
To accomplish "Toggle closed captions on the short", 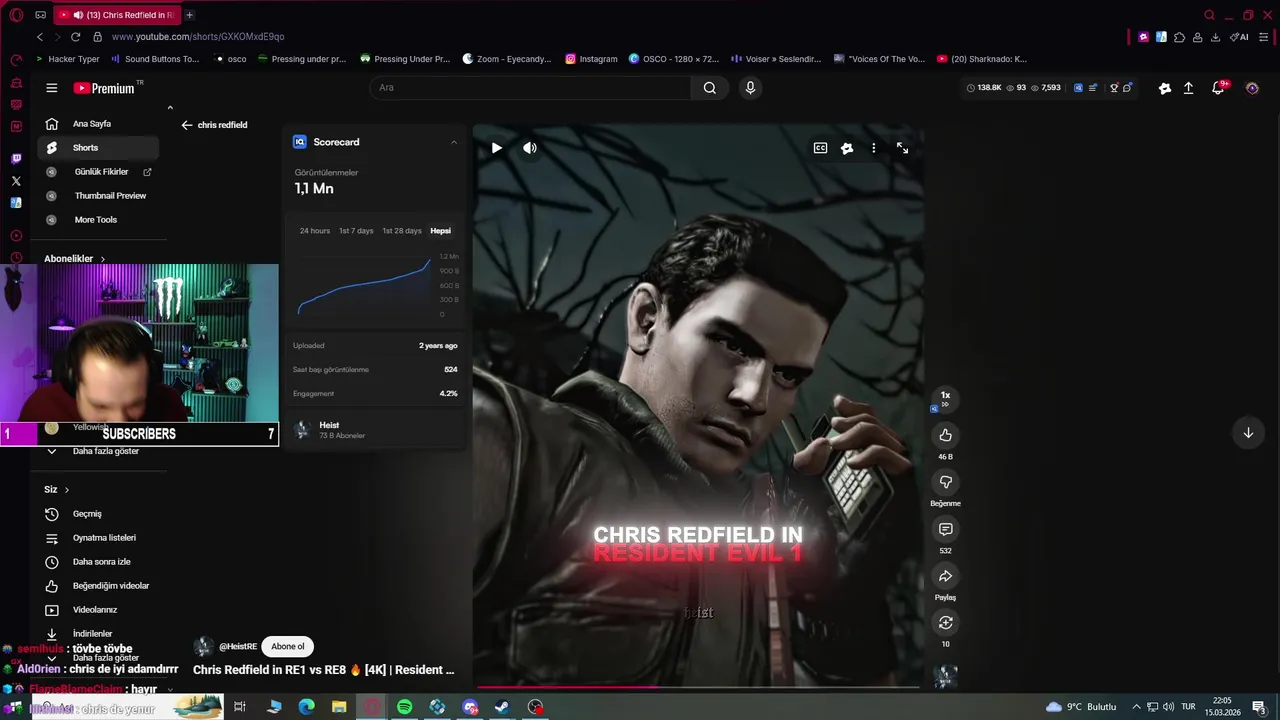I will point(820,148).
